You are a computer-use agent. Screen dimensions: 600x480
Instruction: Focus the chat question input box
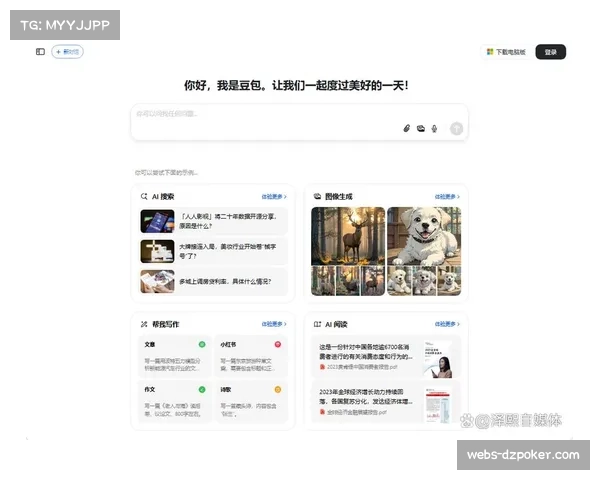(x=299, y=122)
